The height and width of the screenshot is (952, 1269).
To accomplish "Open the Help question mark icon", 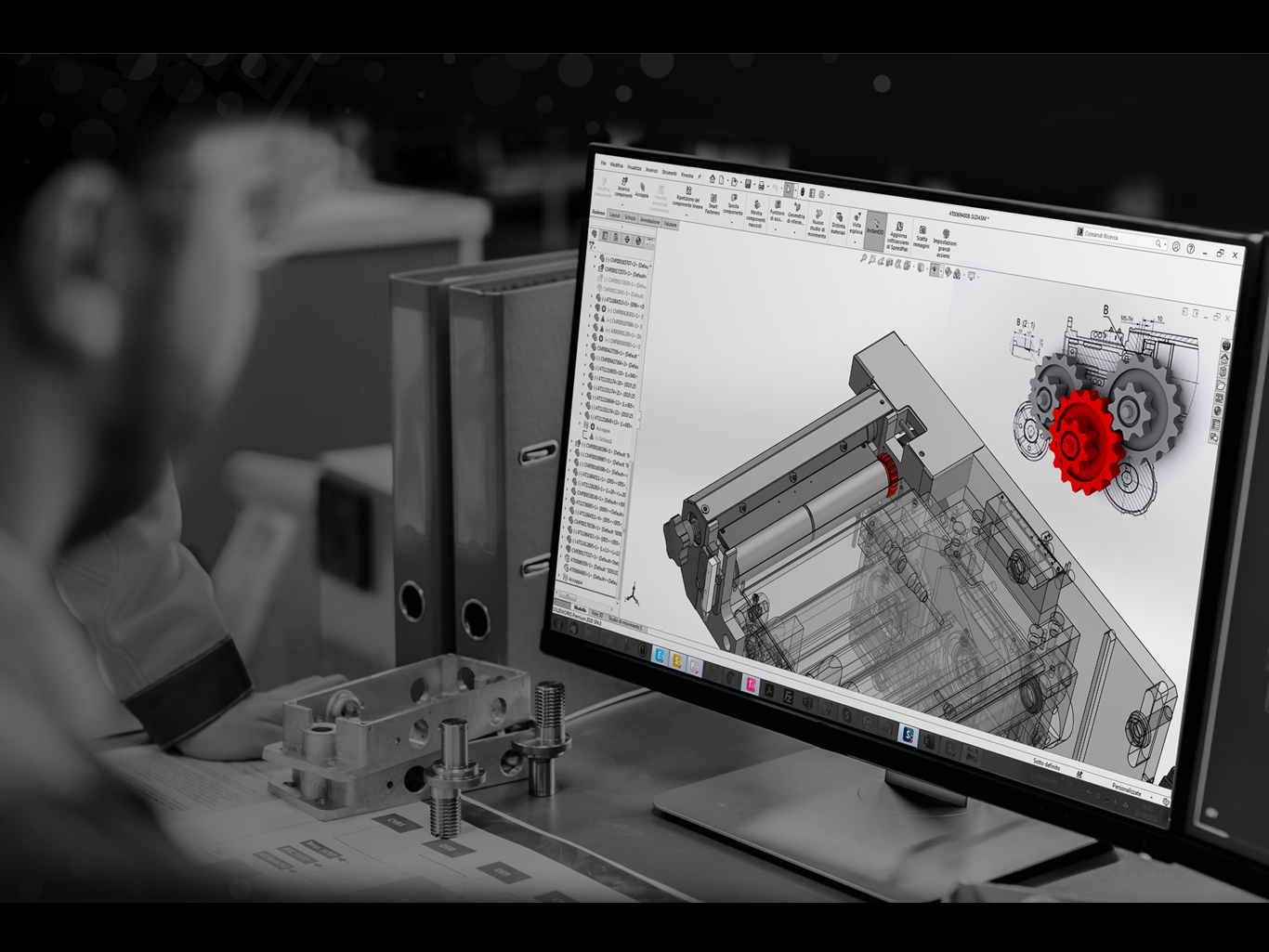I will pyautogui.click(x=1191, y=248).
